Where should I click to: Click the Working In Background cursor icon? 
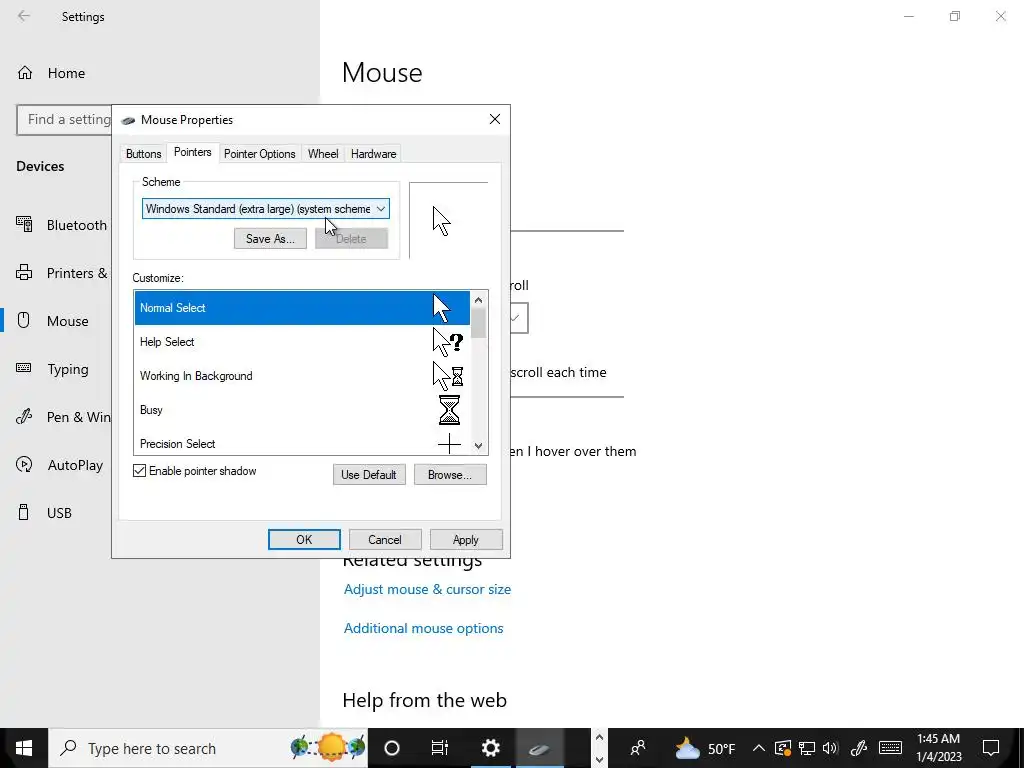pyautogui.click(x=448, y=376)
